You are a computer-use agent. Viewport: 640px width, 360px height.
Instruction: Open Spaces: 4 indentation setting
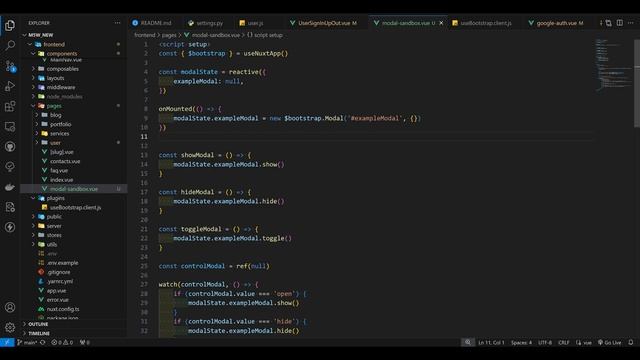(x=521, y=342)
